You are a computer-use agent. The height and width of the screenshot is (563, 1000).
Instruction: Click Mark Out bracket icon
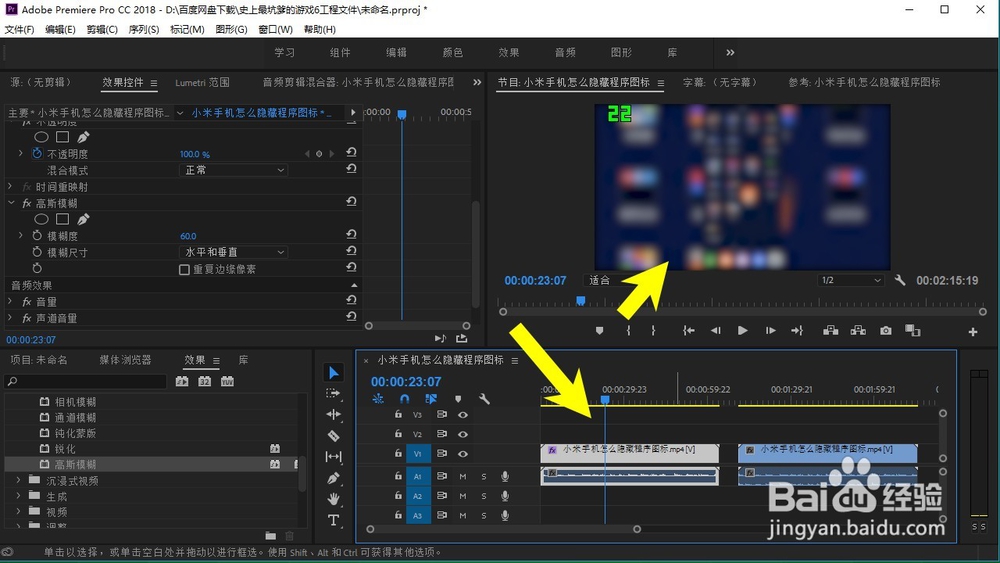click(x=653, y=330)
